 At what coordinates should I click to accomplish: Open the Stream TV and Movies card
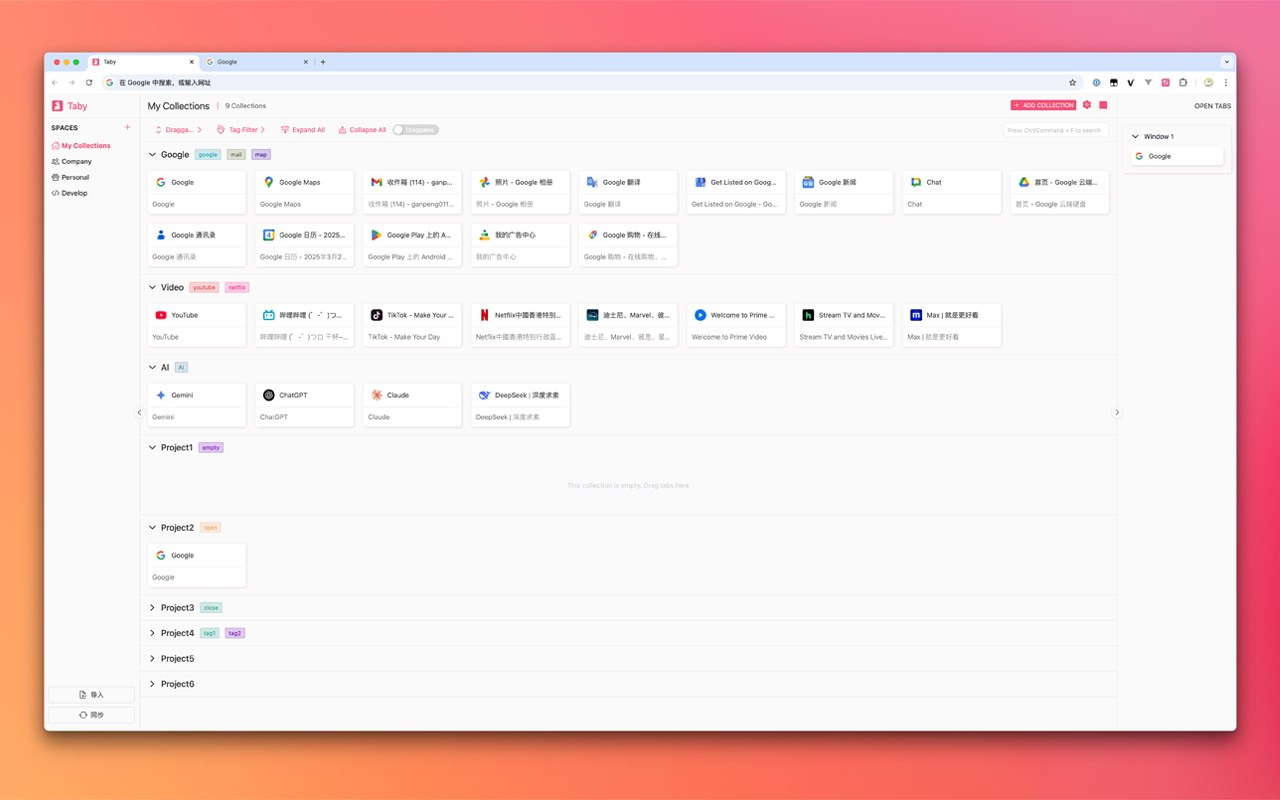(844, 325)
